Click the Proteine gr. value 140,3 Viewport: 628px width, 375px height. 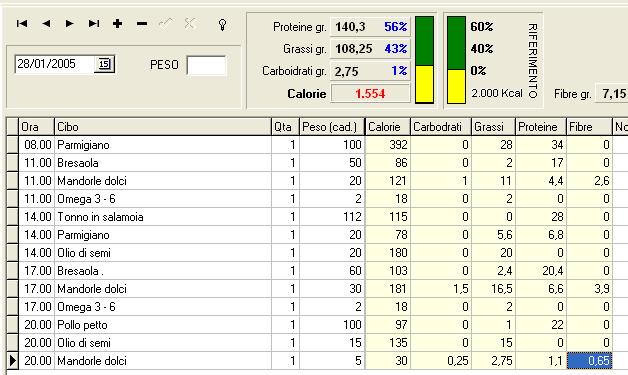click(350, 27)
